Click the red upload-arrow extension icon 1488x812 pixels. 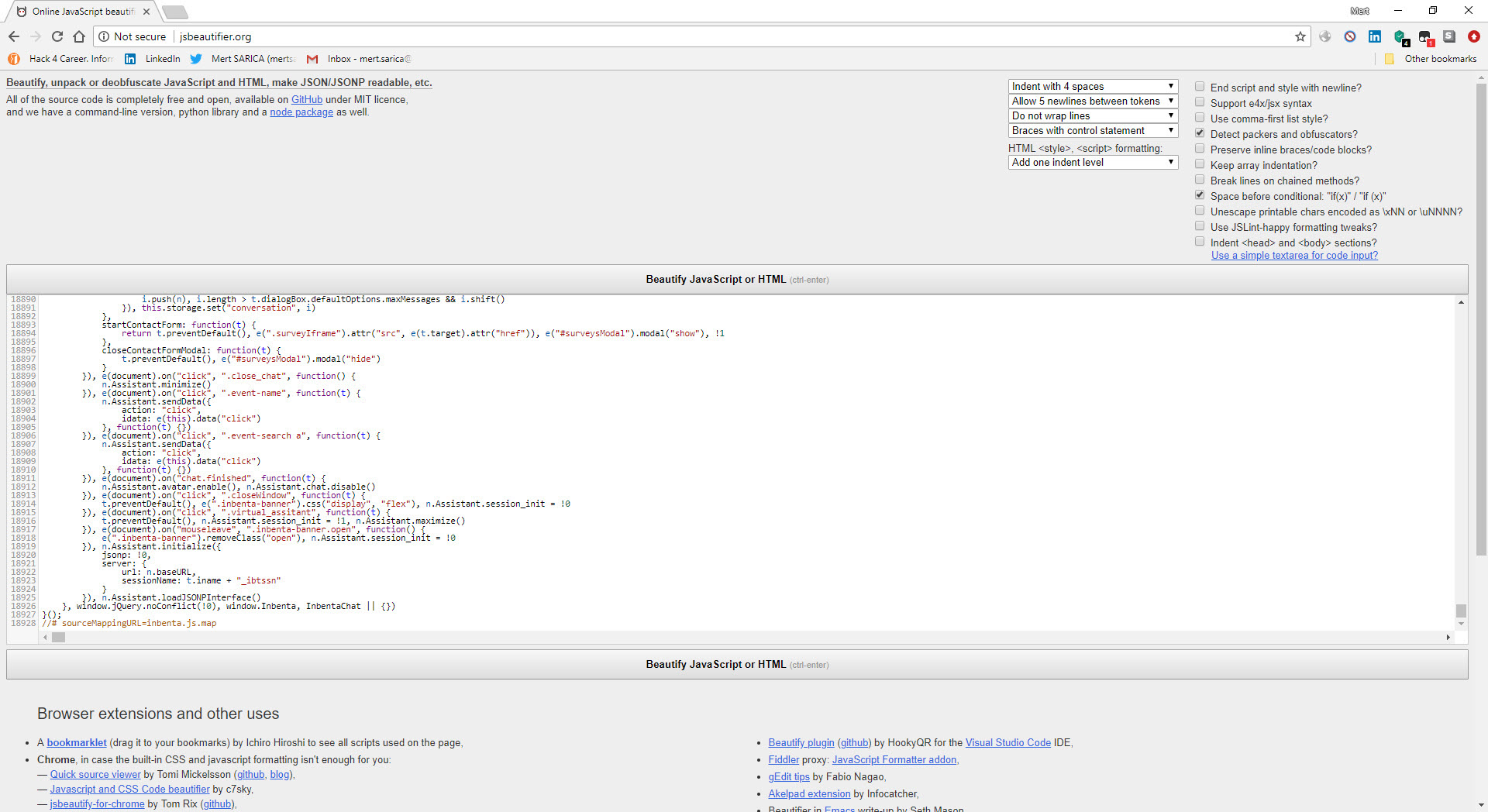pyautogui.click(x=1474, y=36)
